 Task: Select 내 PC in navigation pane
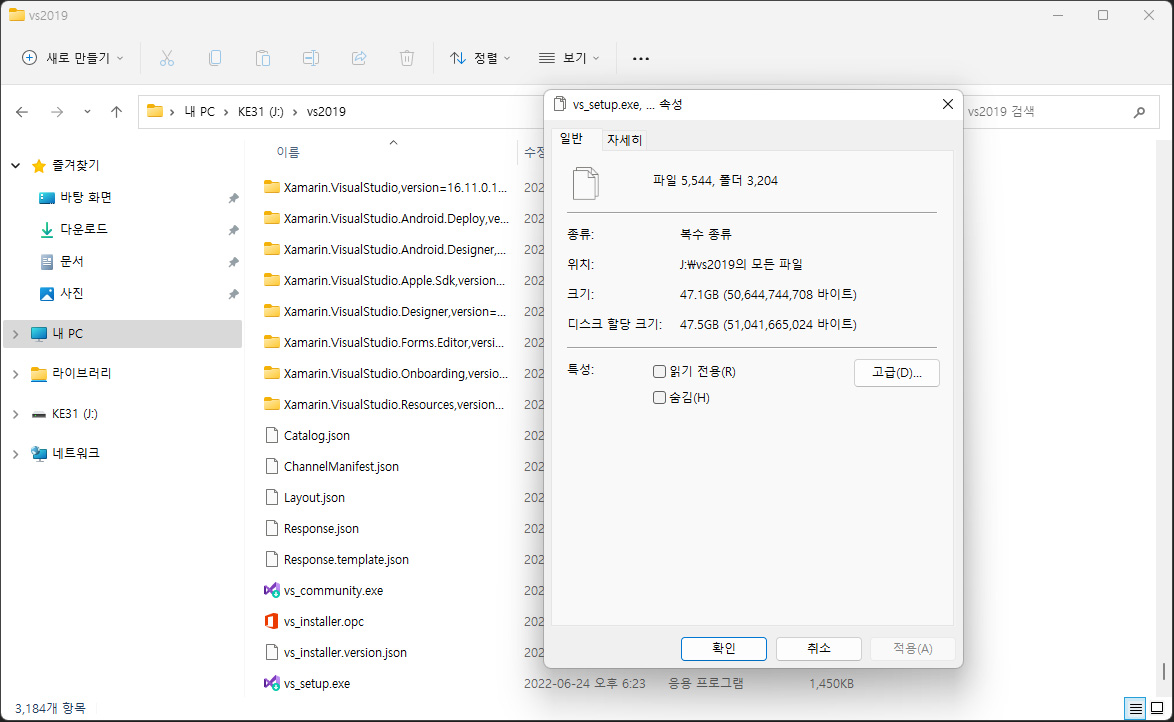pyautogui.click(x=123, y=333)
